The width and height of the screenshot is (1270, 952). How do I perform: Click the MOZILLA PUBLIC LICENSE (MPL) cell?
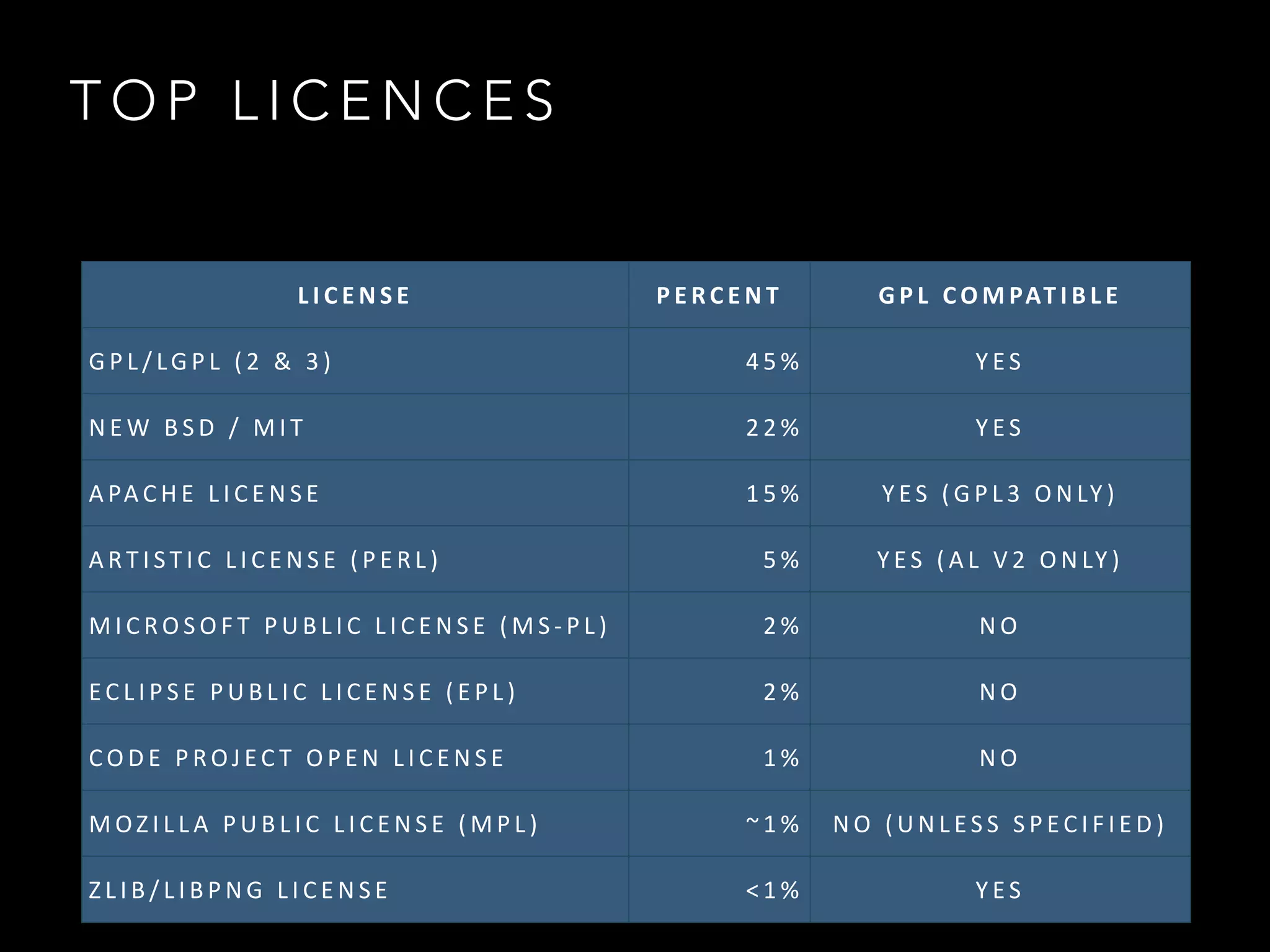(314, 824)
